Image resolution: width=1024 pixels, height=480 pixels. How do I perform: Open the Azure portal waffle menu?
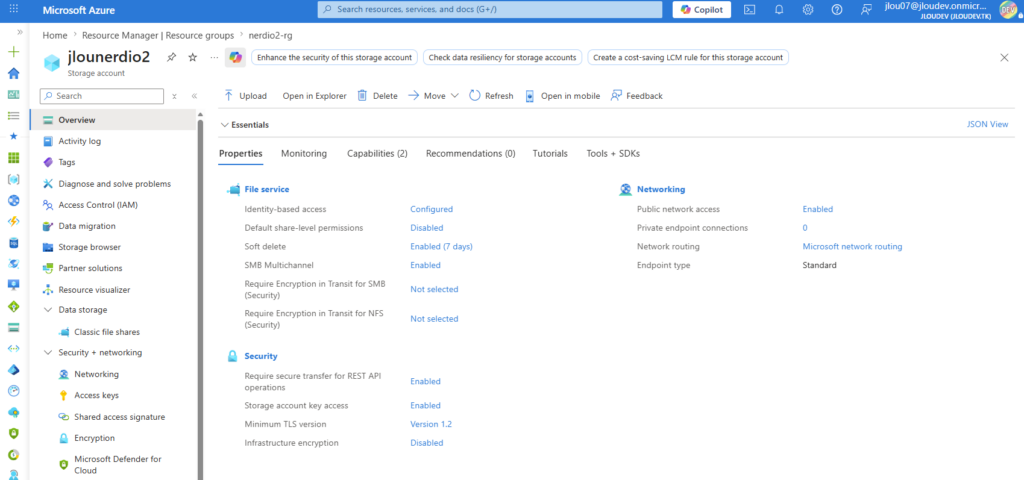click(x=14, y=10)
